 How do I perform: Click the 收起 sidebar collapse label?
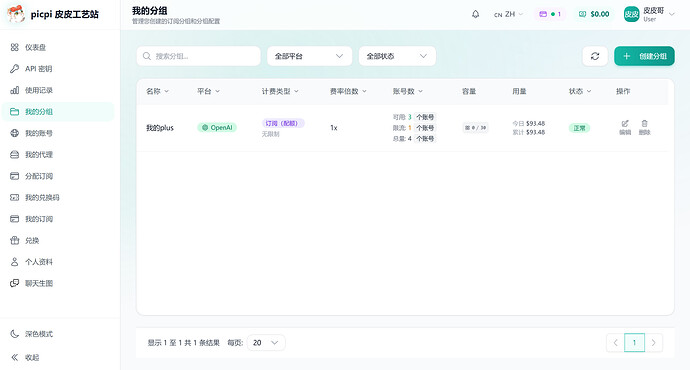32,357
